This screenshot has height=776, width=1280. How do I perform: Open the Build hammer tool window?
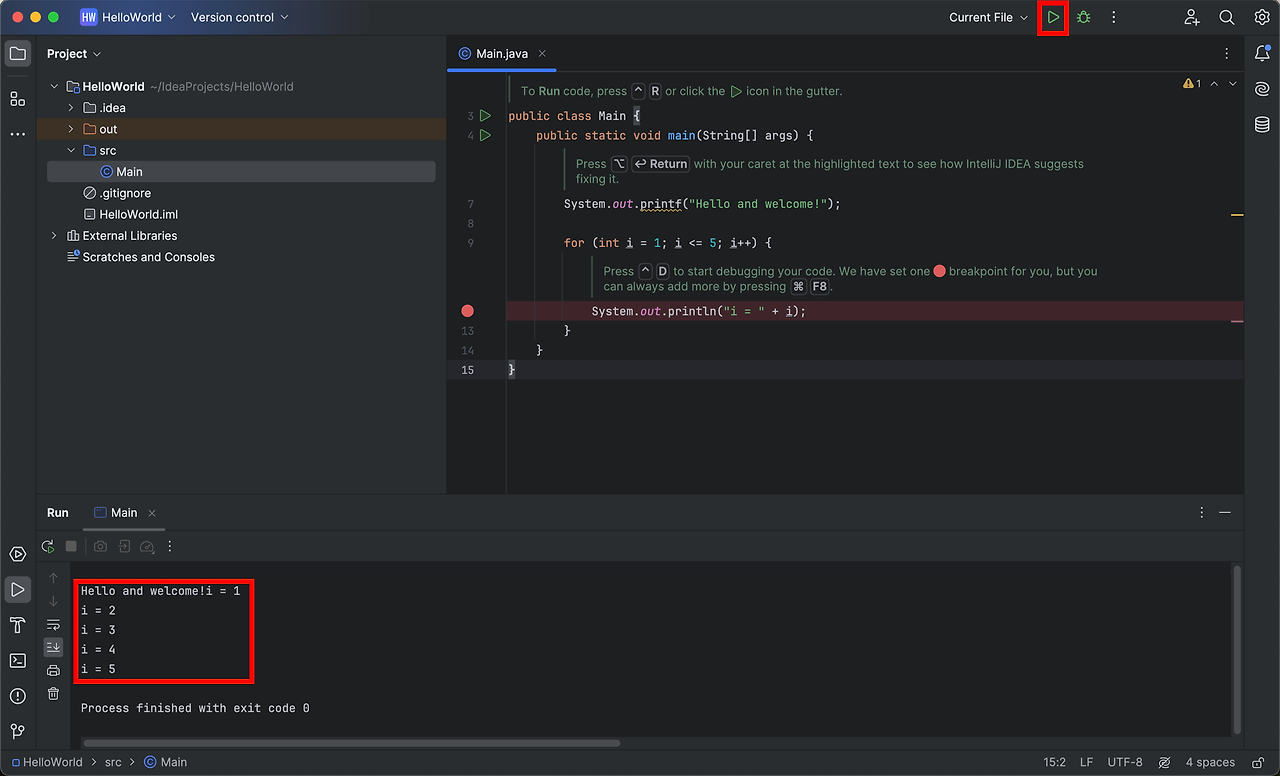pyautogui.click(x=18, y=625)
